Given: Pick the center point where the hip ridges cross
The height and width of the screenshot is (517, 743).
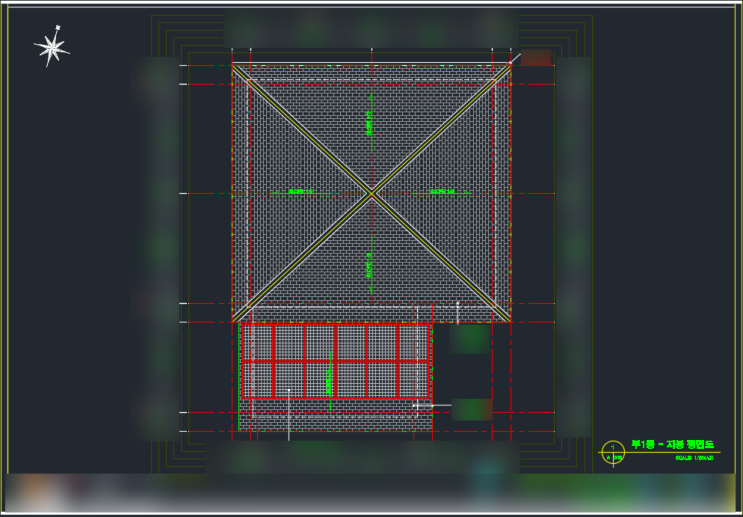Looking at the screenshot, I should 372,193.
